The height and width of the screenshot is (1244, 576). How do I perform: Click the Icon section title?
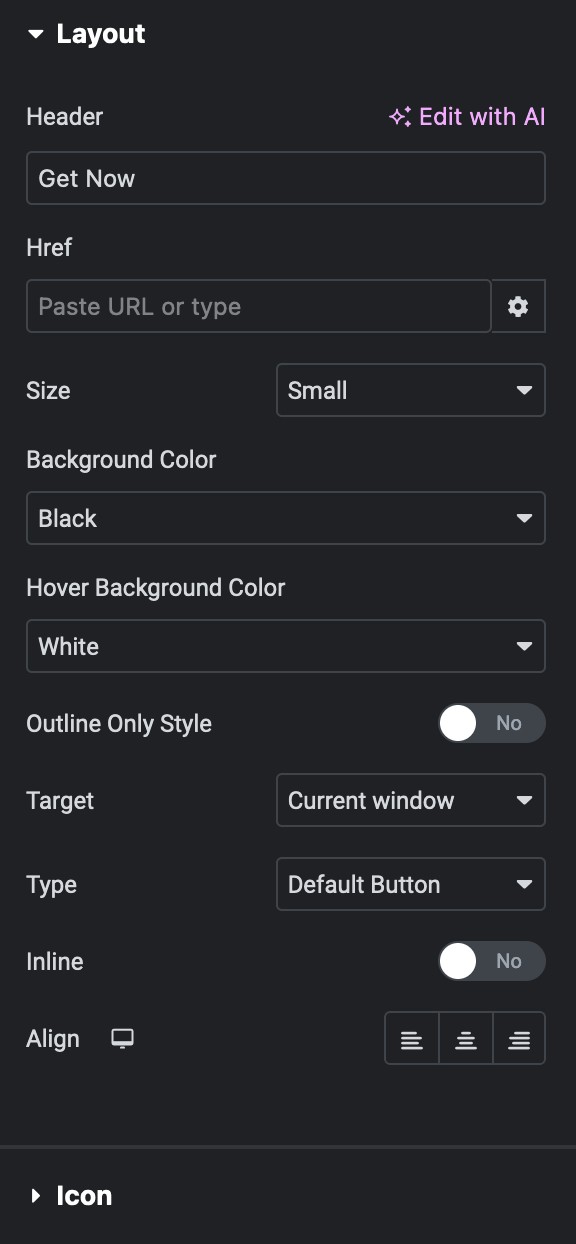[x=84, y=1196]
